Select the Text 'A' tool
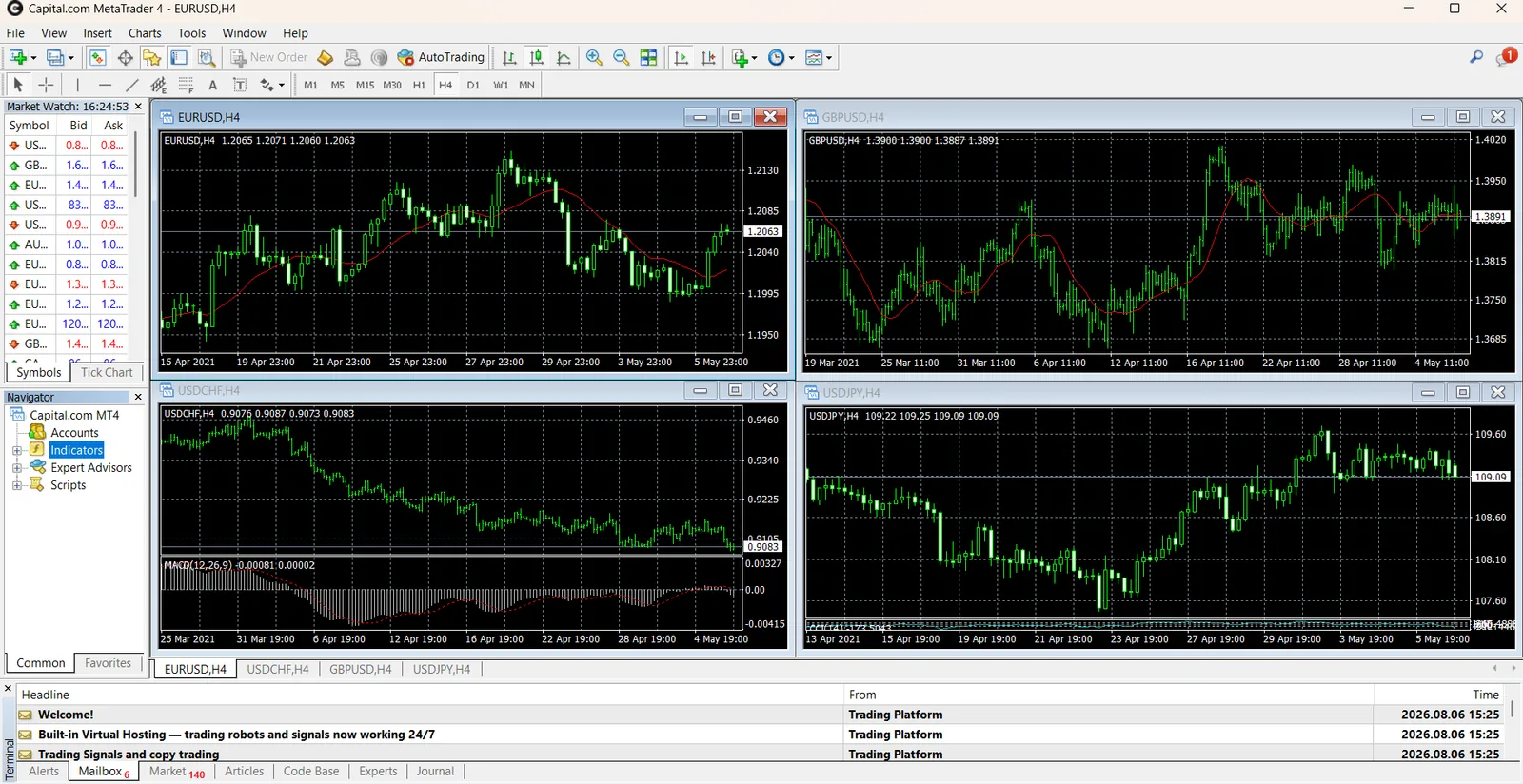 click(x=213, y=85)
